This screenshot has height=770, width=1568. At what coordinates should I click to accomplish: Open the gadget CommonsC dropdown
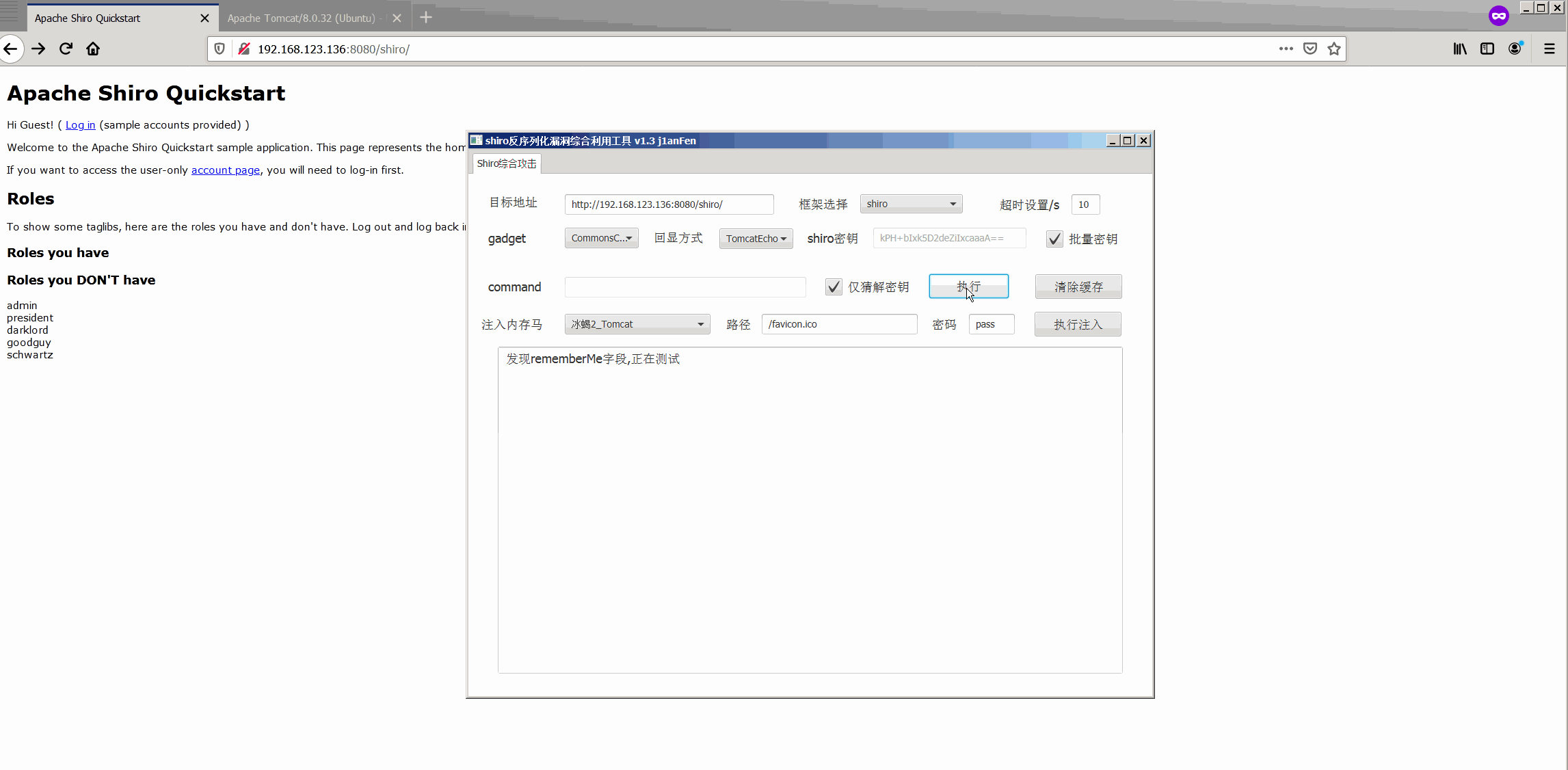[x=601, y=238]
